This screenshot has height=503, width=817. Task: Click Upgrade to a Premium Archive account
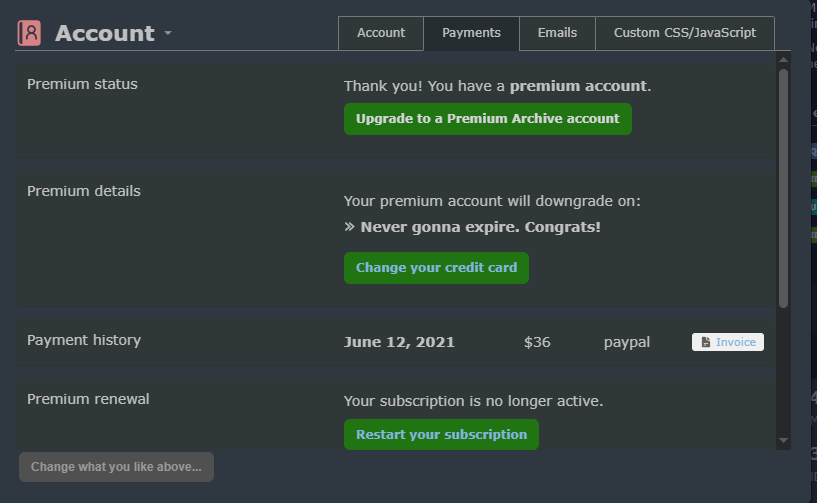(x=487, y=119)
